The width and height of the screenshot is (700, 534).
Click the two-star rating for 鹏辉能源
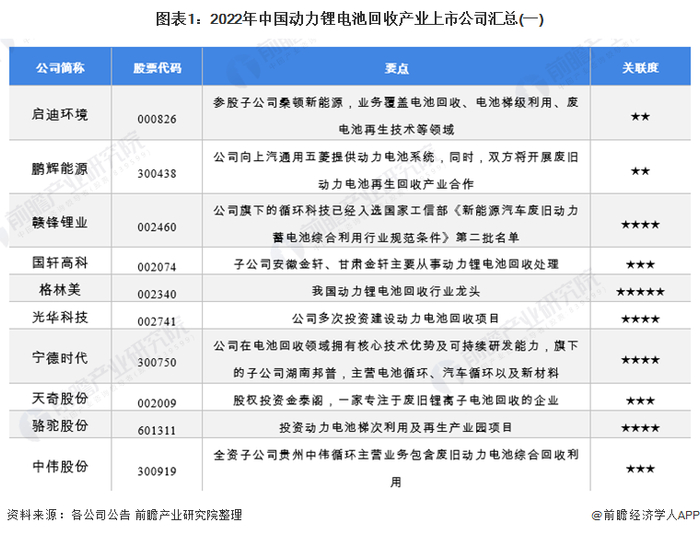640,171
